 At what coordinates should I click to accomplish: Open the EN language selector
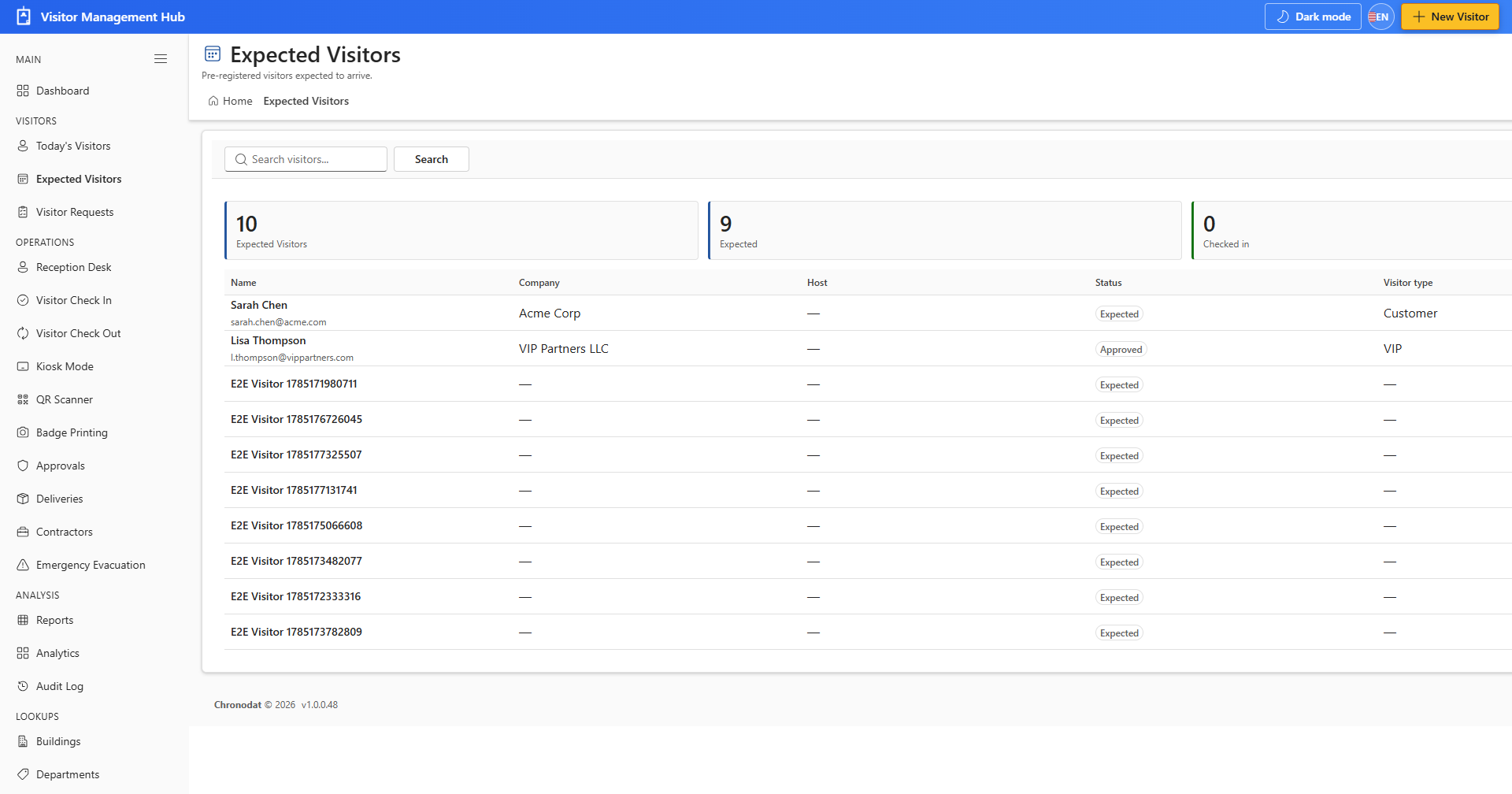pyautogui.click(x=1381, y=17)
